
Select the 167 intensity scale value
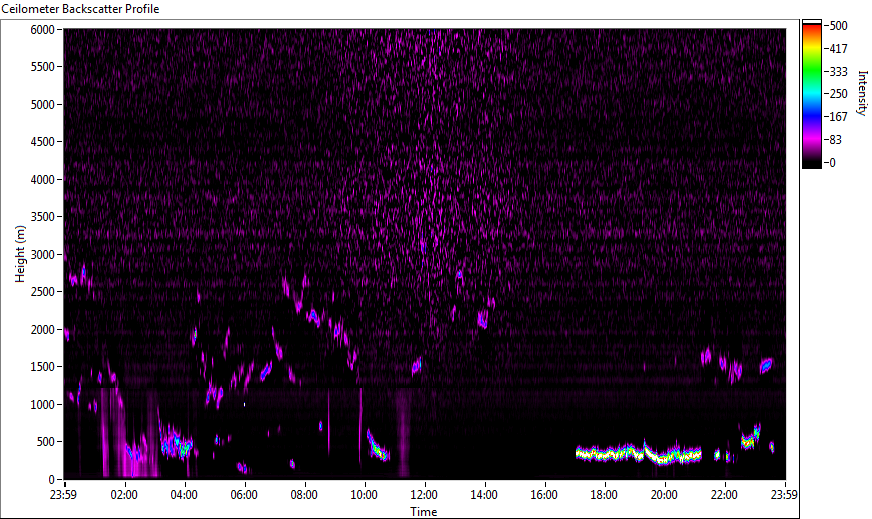(838, 117)
